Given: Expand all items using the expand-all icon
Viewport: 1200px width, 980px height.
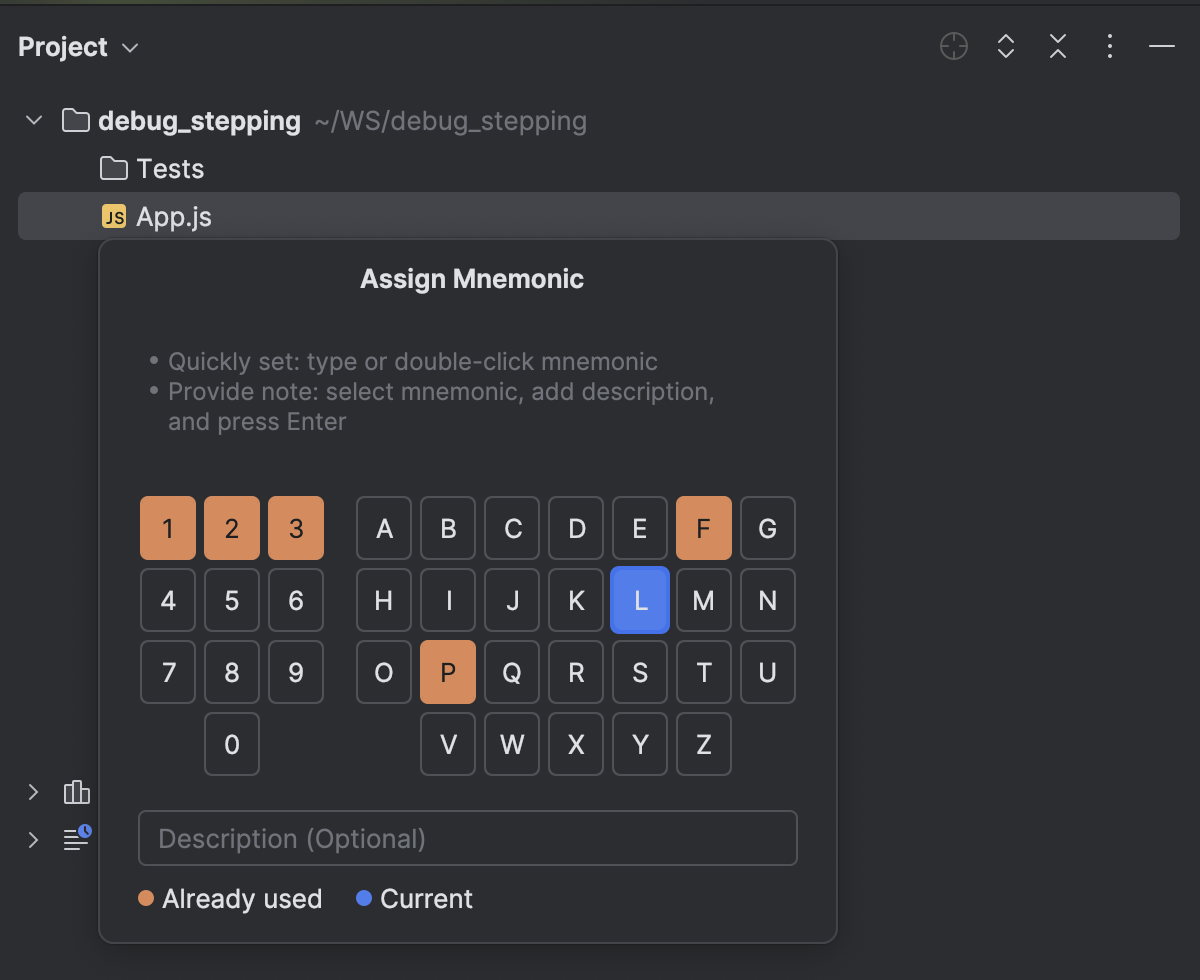Looking at the screenshot, I should point(1005,46).
